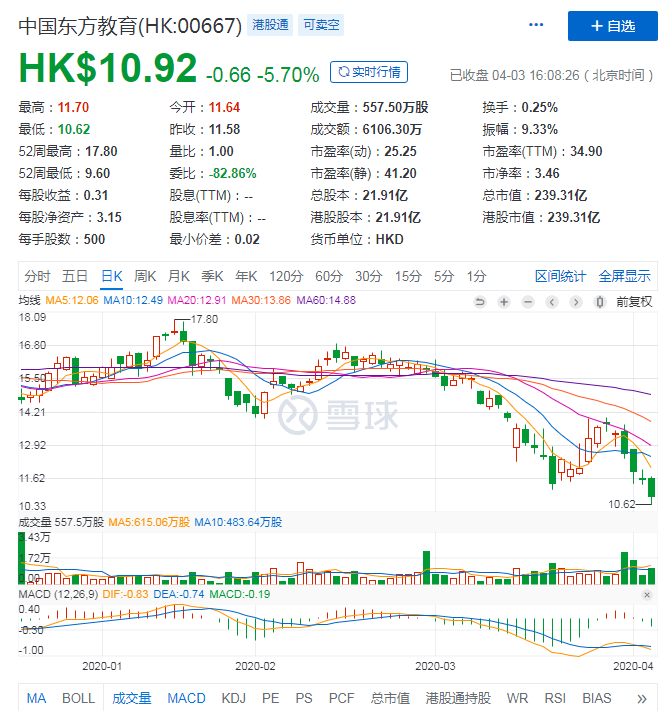
Task: Open the 前复权 adjustment dropdown
Action: pos(634,301)
